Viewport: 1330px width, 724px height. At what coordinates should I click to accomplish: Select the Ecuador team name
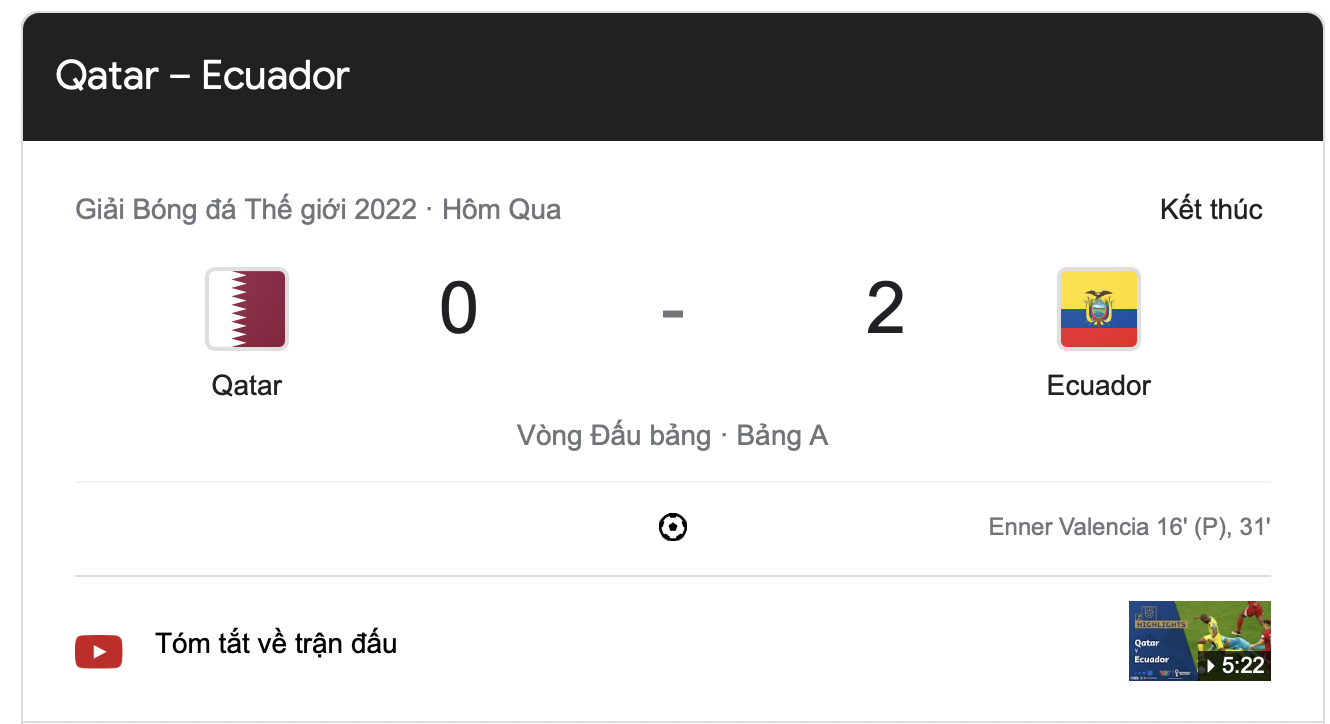point(1098,385)
